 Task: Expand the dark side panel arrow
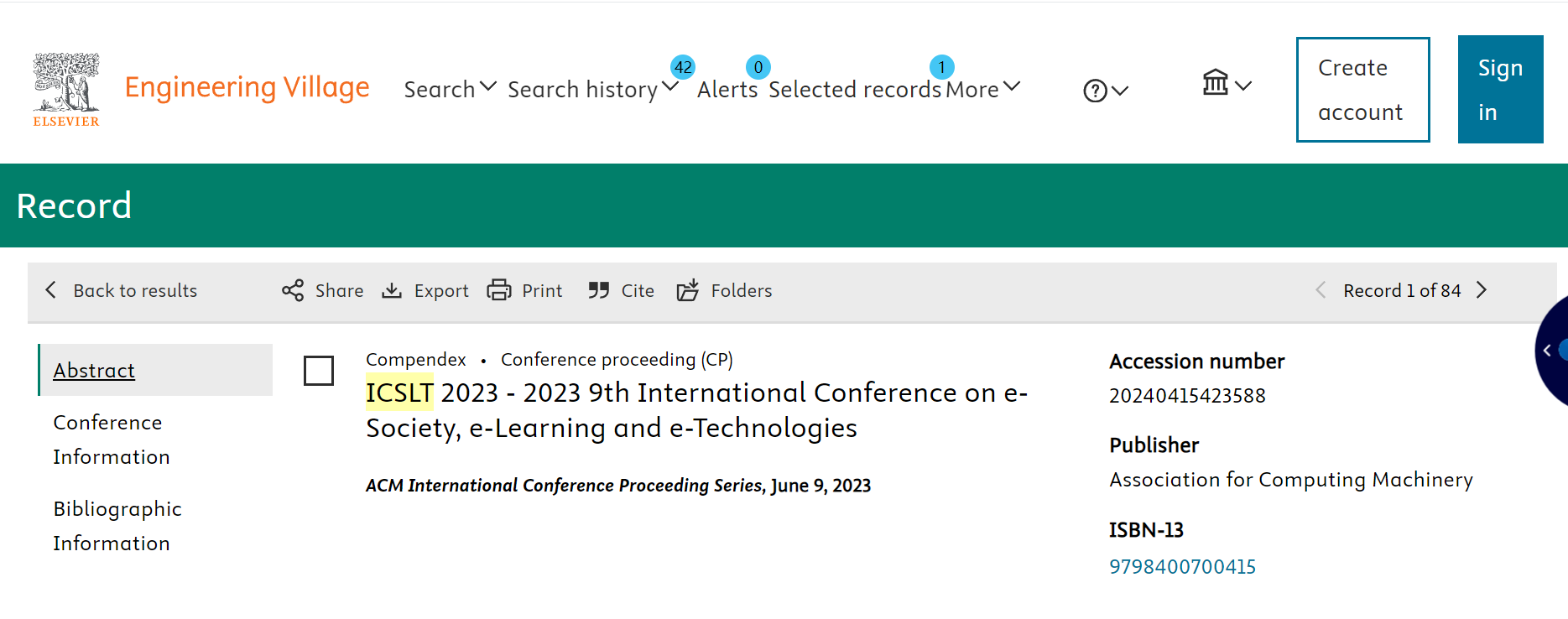pyautogui.click(x=1548, y=351)
